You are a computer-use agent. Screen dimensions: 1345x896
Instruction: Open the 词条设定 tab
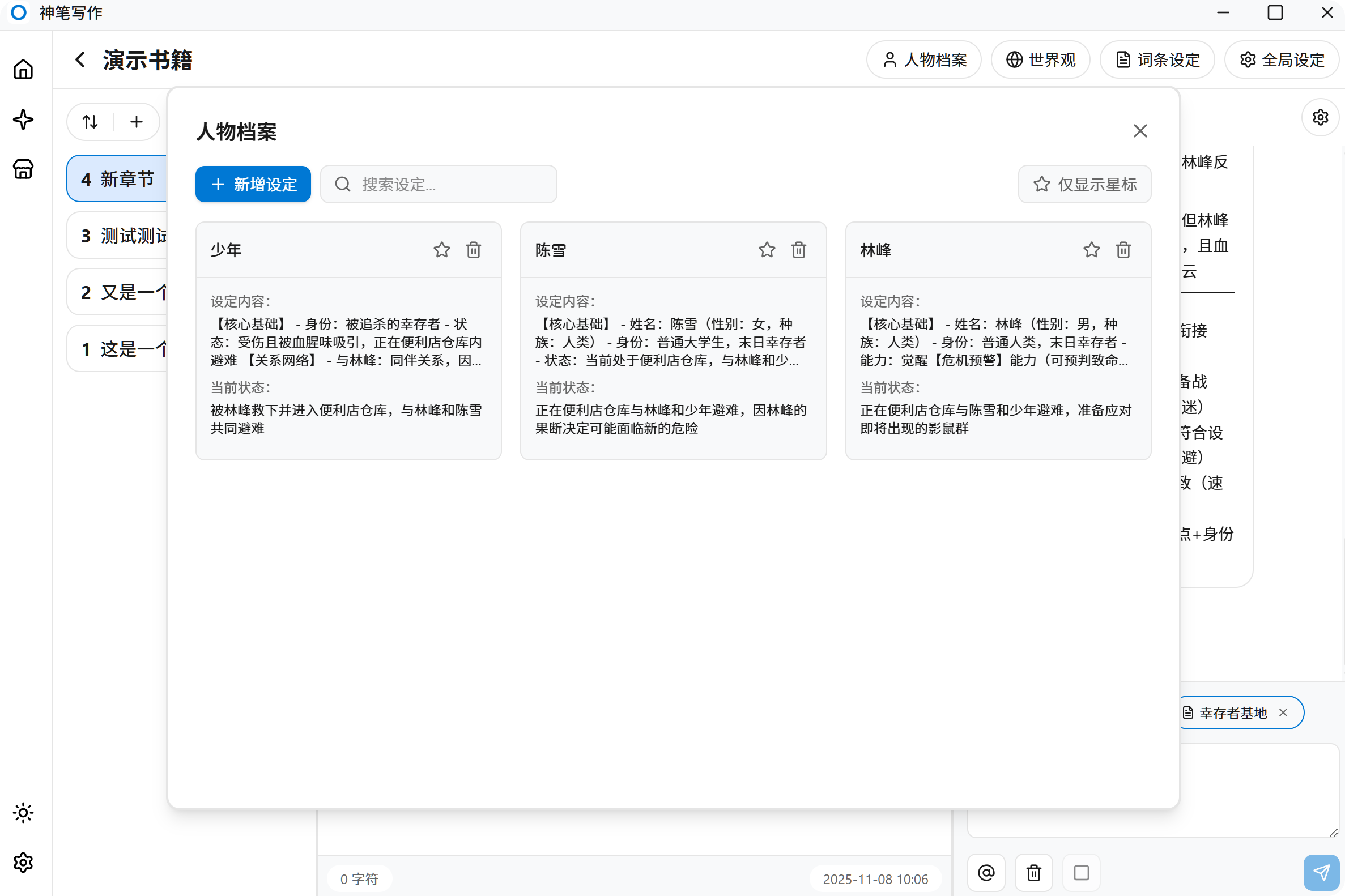pyautogui.click(x=1157, y=59)
